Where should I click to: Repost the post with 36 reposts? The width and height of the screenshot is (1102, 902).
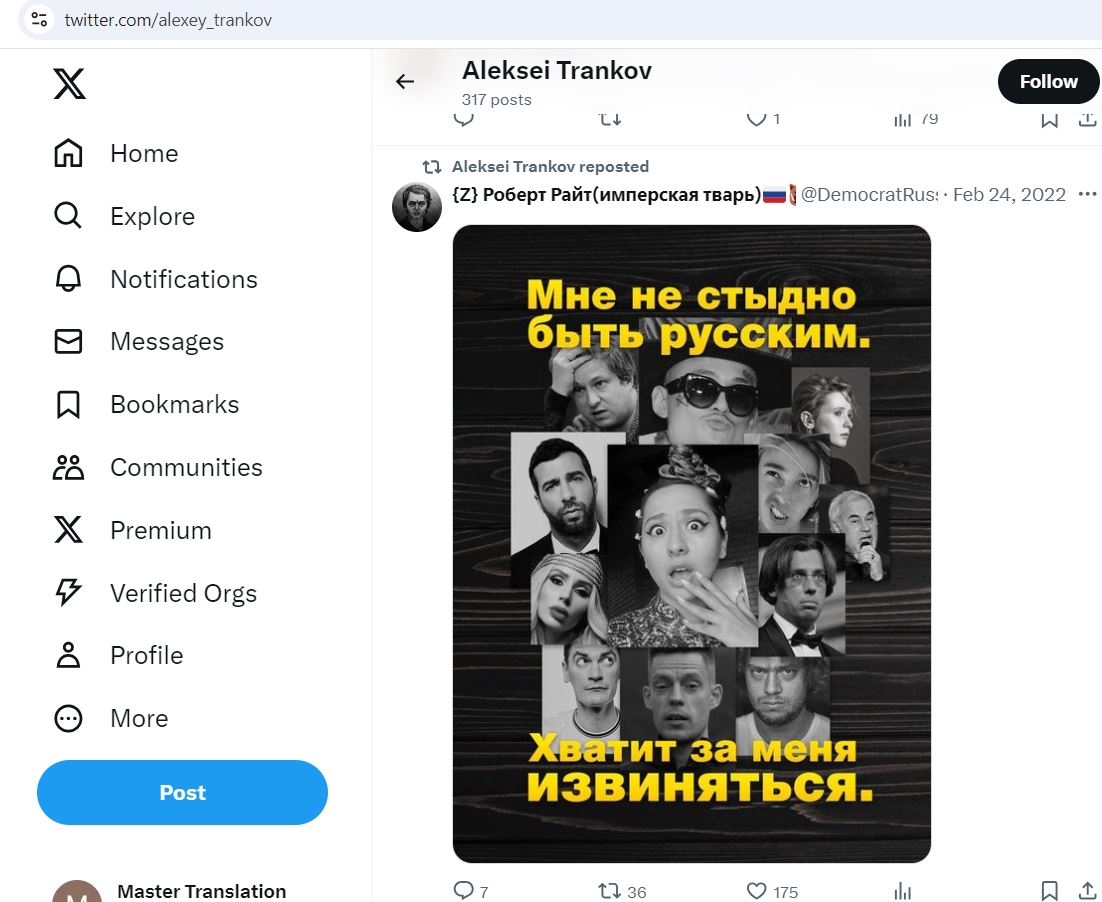(609, 891)
